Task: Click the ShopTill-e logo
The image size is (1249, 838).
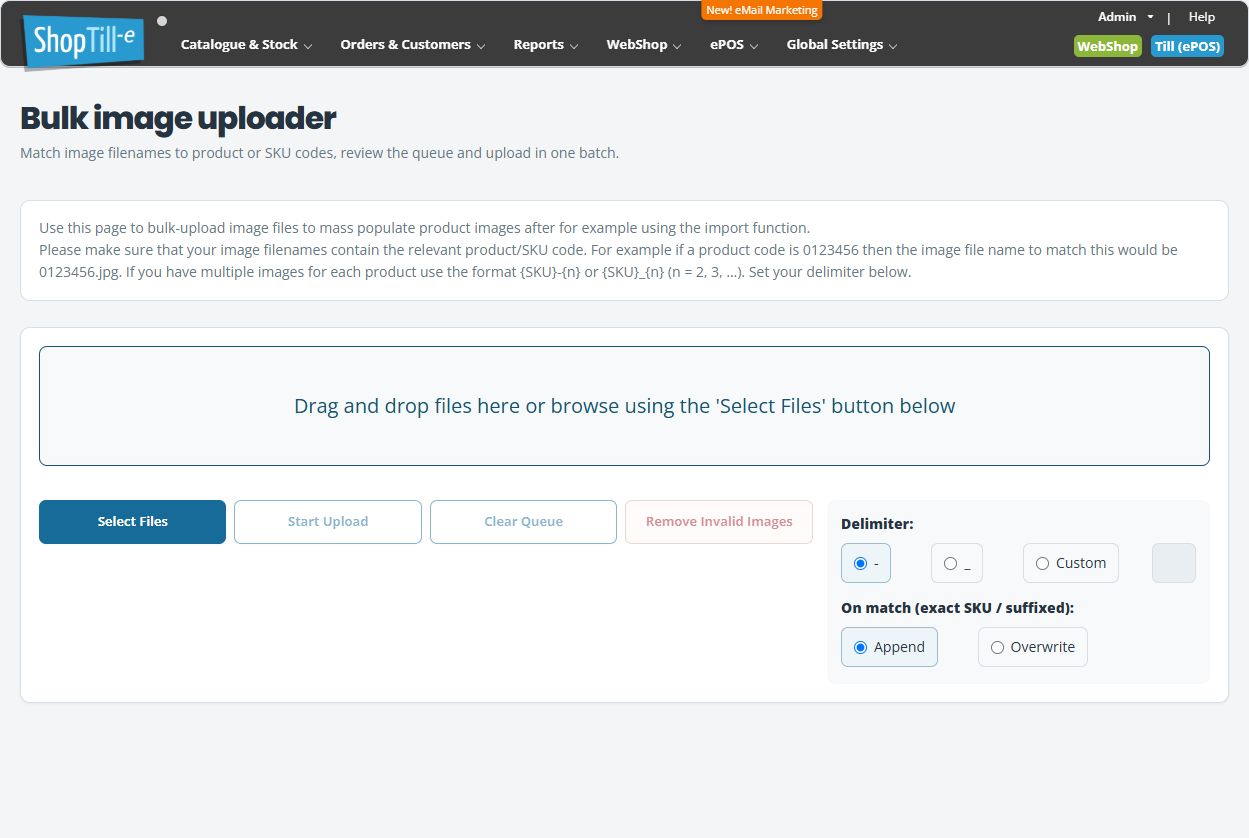Action: pos(85,42)
